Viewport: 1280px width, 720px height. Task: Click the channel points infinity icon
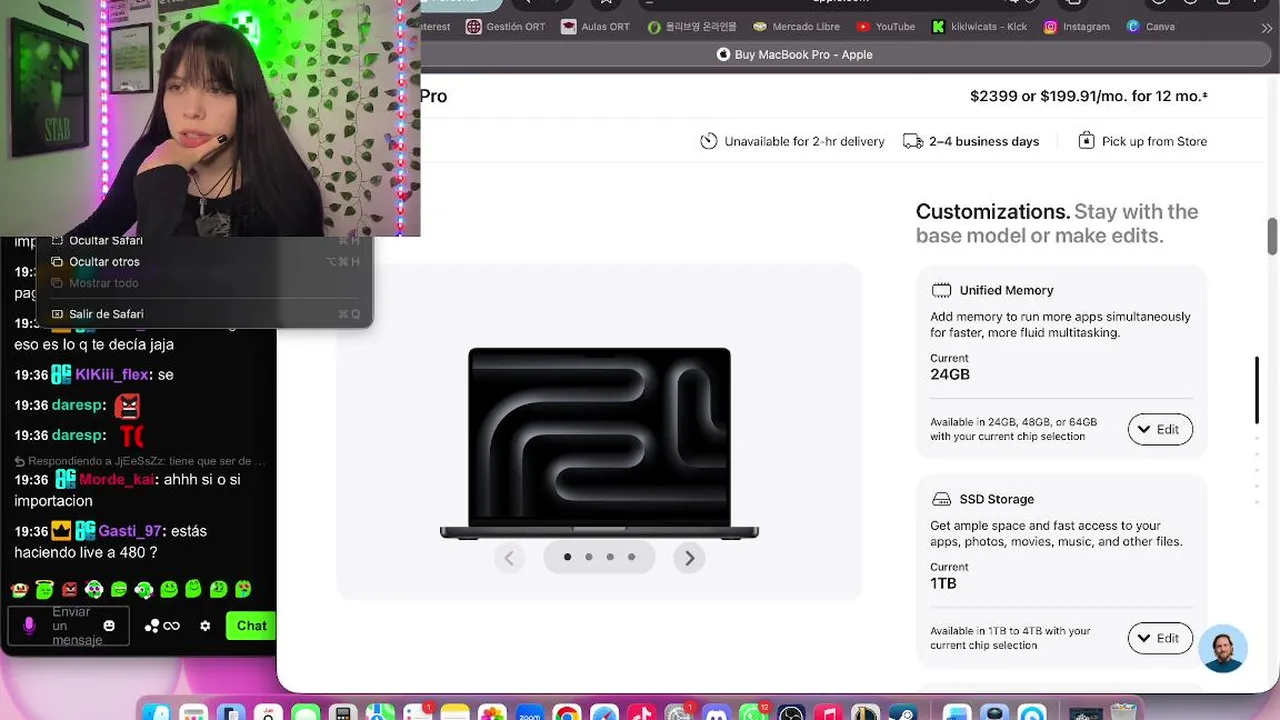171,626
